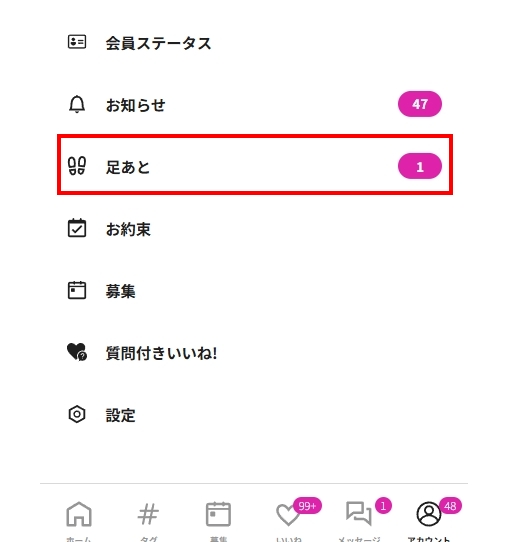Viewport: 527px width, 542px height.
Task: Click the footprints icon beside 足あと
Action: click(77, 166)
